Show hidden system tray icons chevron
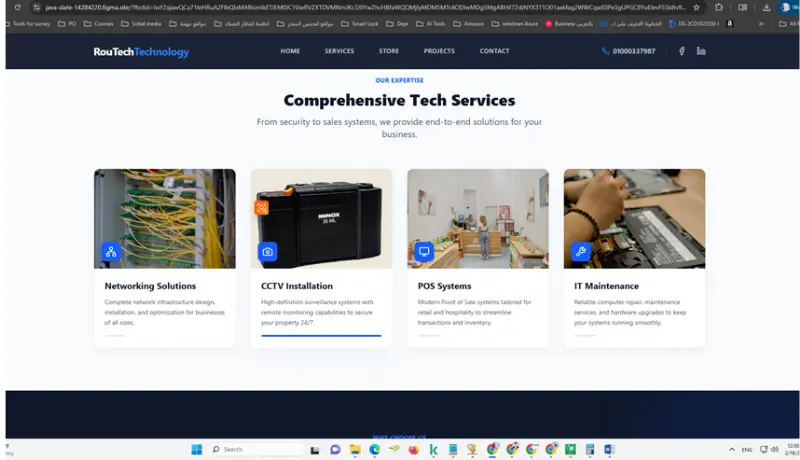This screenshot has width=800, height=460. point(732,449)
